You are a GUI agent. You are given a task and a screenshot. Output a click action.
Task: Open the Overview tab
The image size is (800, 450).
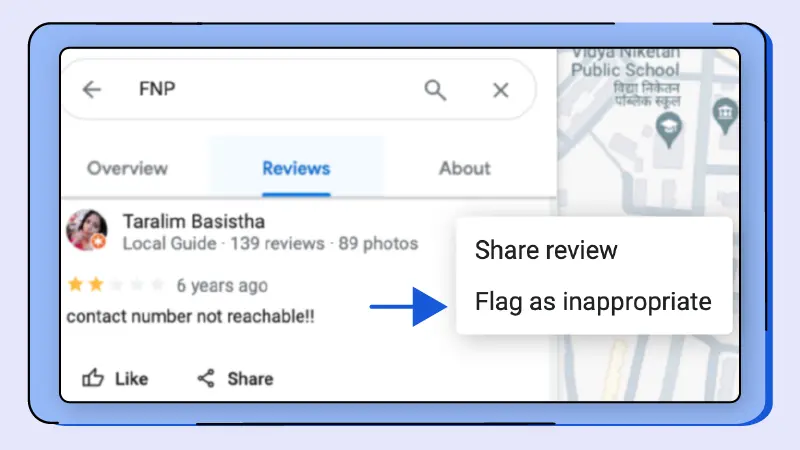pos(127,168)
